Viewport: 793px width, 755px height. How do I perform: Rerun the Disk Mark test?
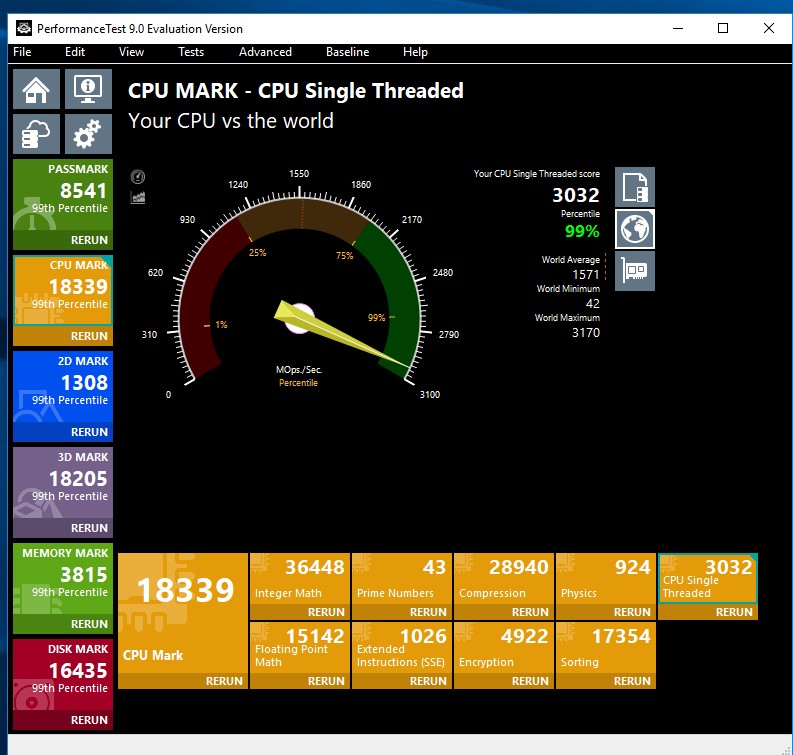pos(63,720)
